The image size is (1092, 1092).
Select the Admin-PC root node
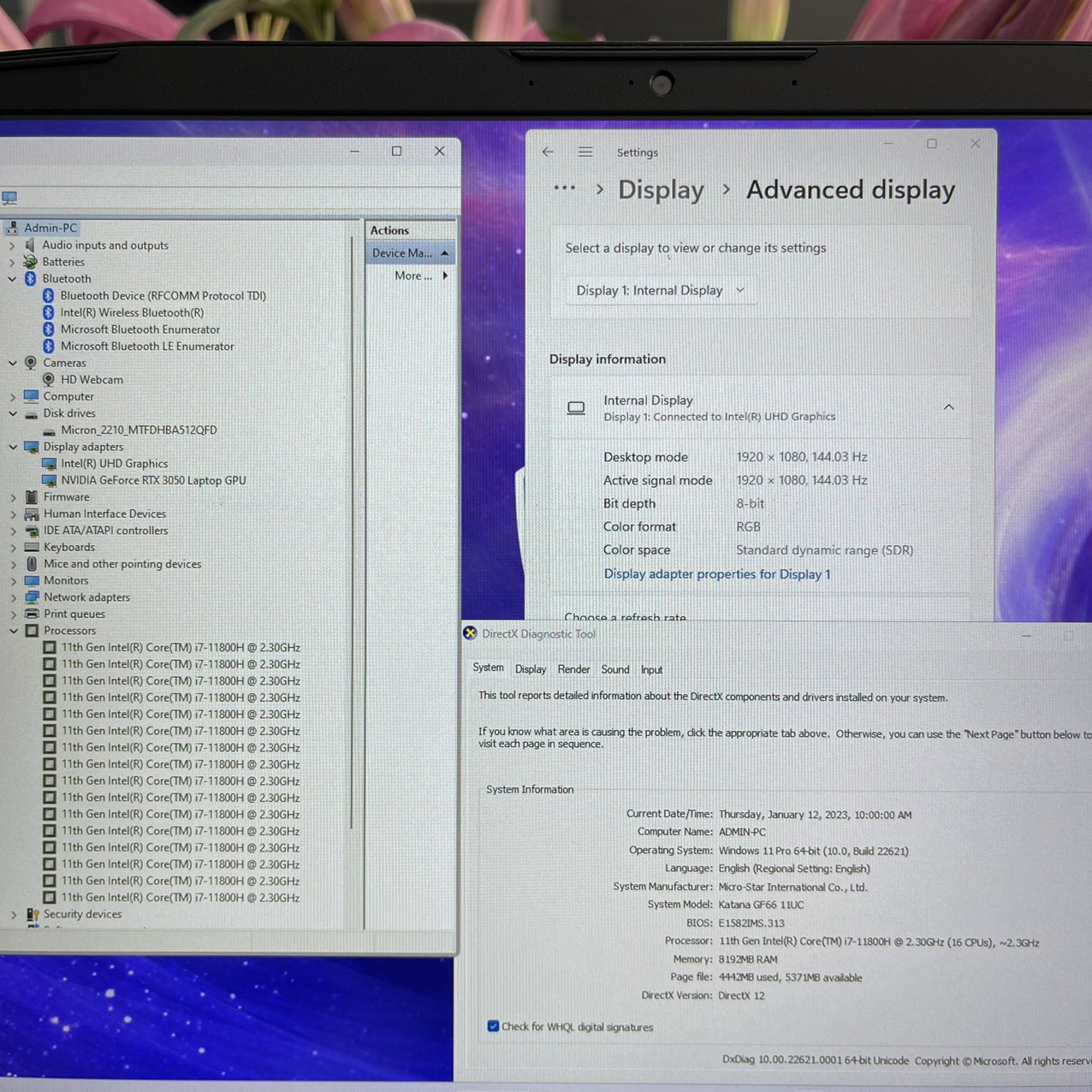click(50, 228)
